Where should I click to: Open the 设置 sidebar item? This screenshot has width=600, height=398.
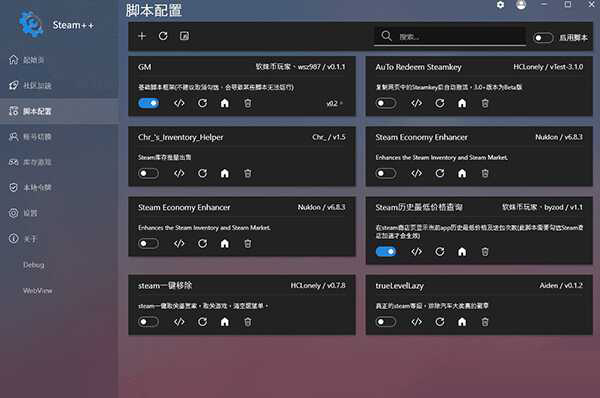59,213
